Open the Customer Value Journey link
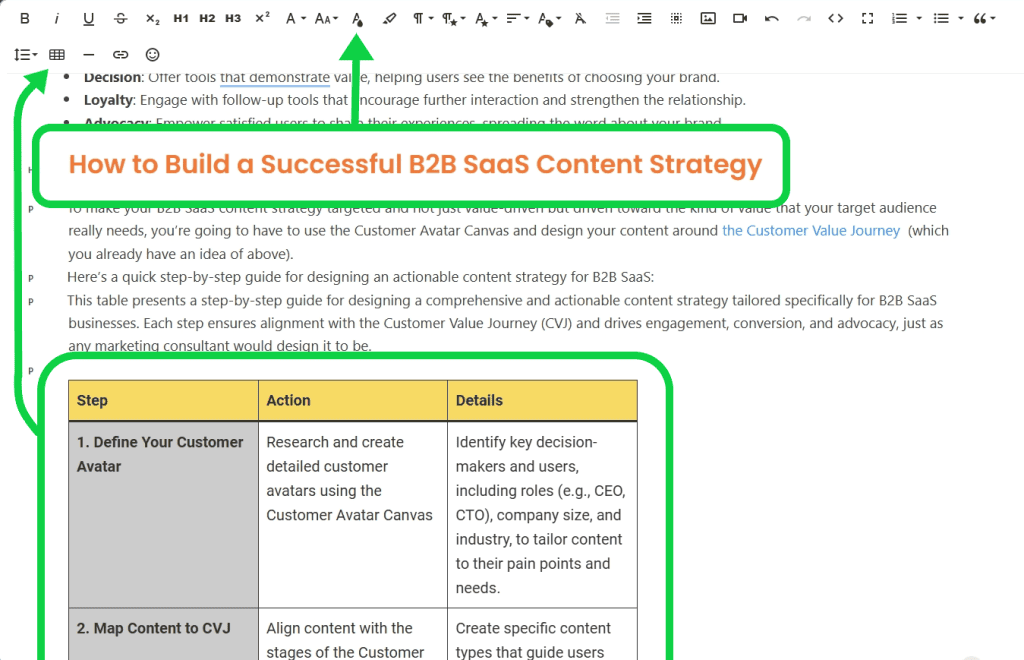 (x=810, y=230)
